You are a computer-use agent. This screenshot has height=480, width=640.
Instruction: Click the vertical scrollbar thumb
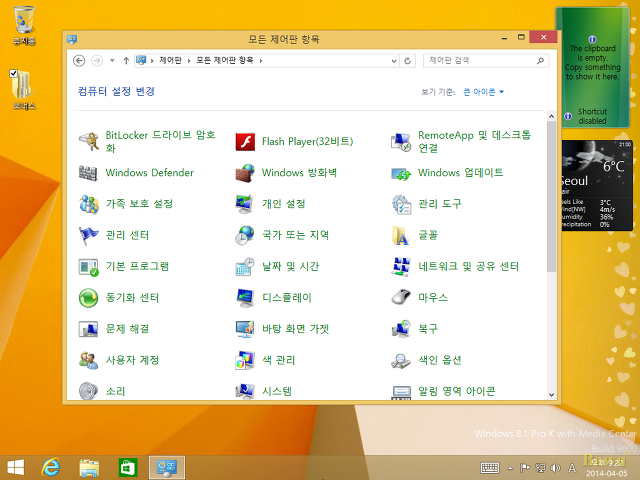click(x=551, y=197)
